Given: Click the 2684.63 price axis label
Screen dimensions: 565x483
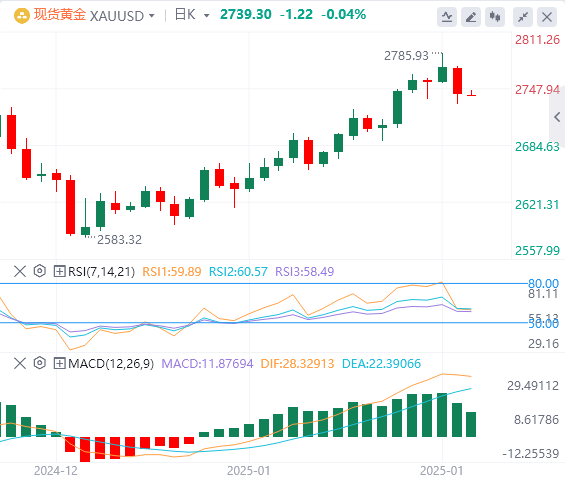Looking at the screenshot, I should (537, 147).
